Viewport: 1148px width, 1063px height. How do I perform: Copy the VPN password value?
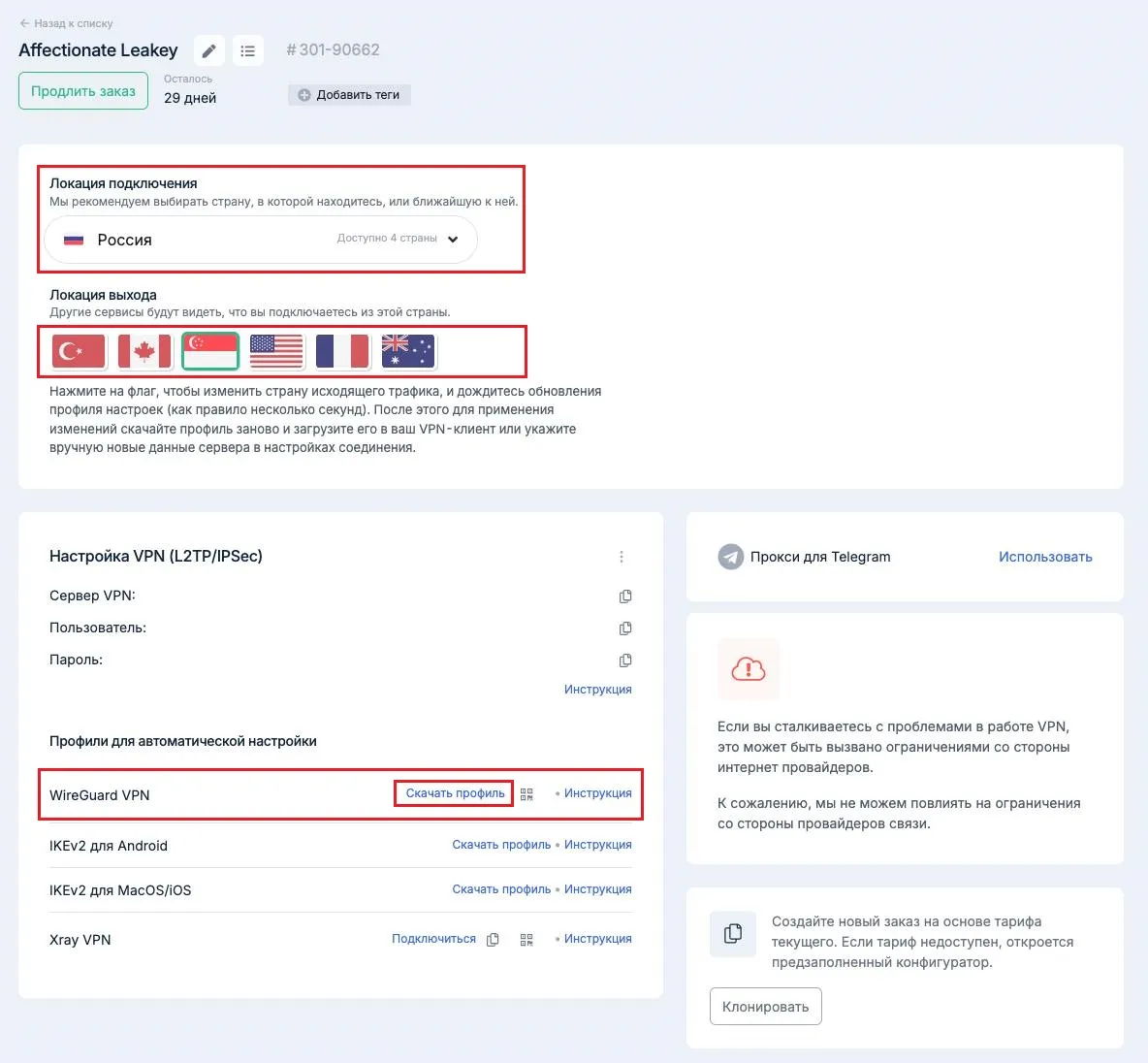625,660
